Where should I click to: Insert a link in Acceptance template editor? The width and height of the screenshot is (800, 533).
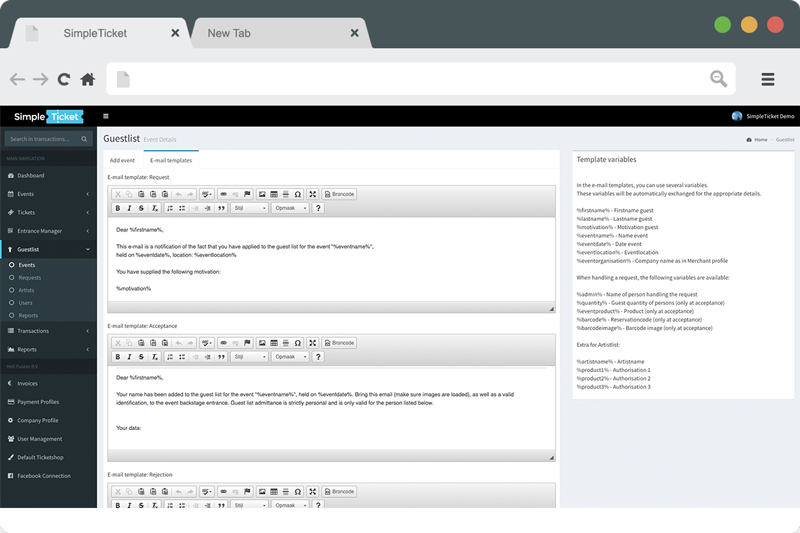click(x=223, y=343)
